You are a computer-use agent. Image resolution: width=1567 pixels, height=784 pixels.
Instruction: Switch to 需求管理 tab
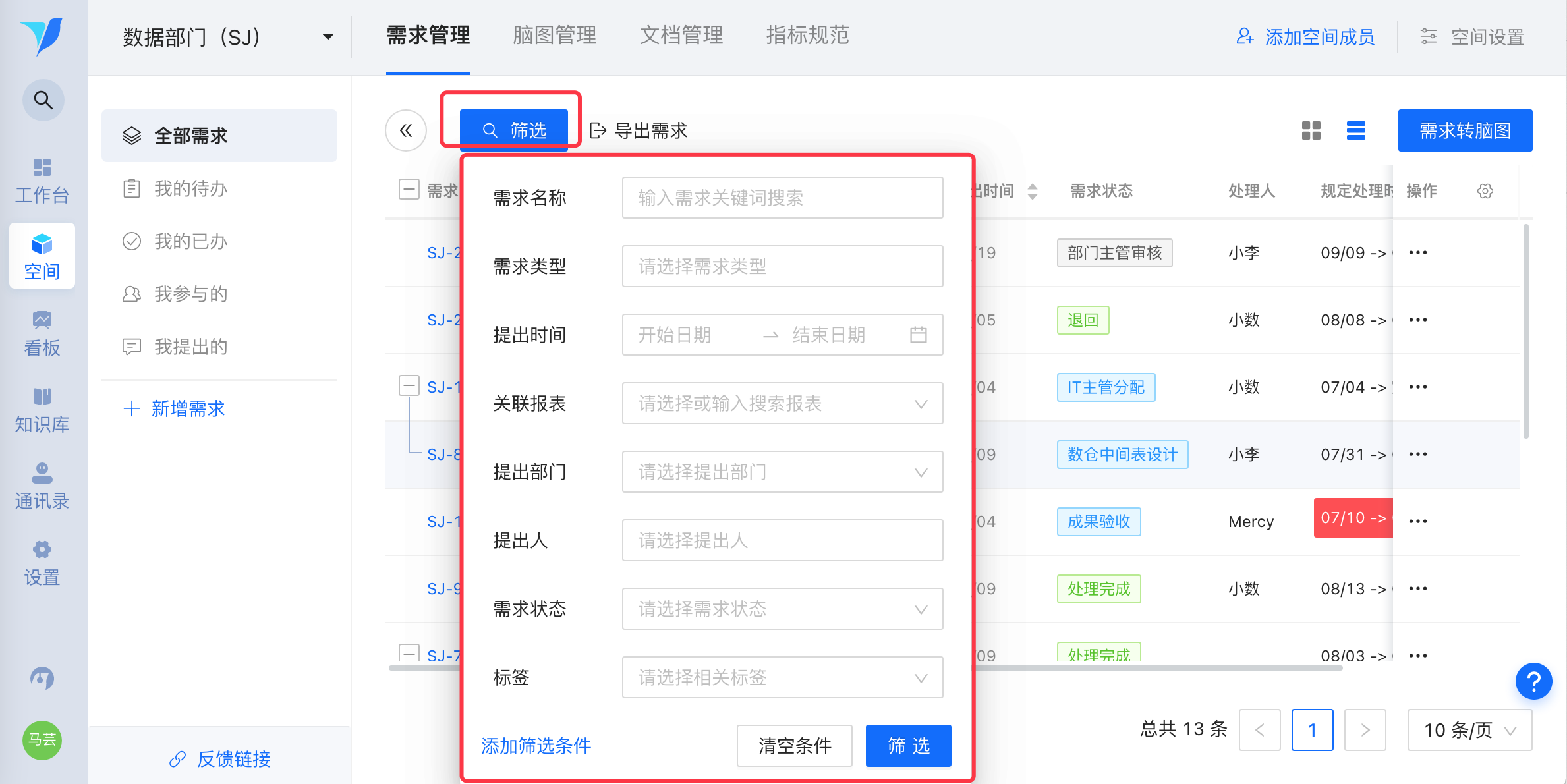click(428, 36)
